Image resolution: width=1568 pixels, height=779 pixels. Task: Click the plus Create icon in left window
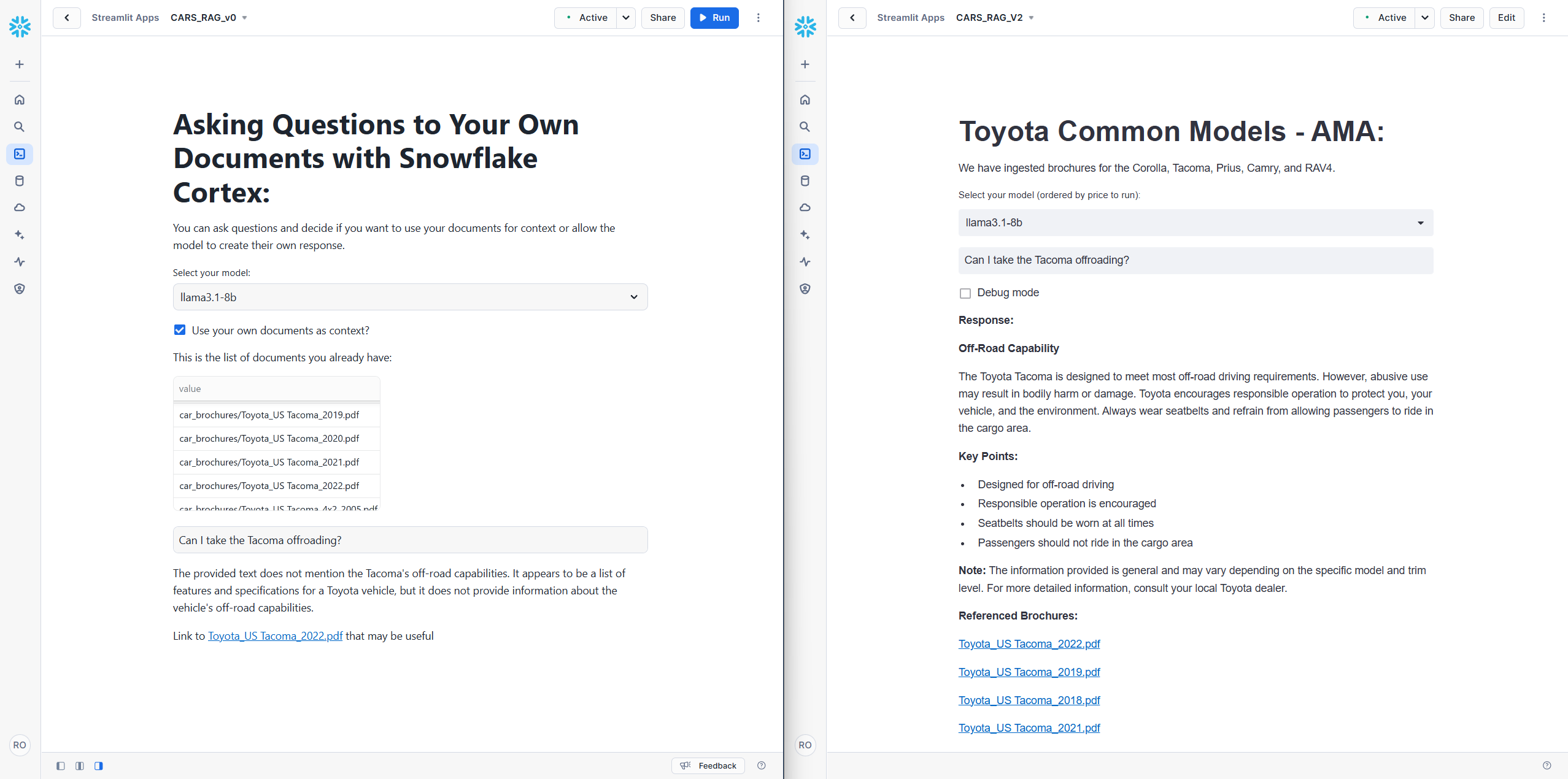[20, 64]
